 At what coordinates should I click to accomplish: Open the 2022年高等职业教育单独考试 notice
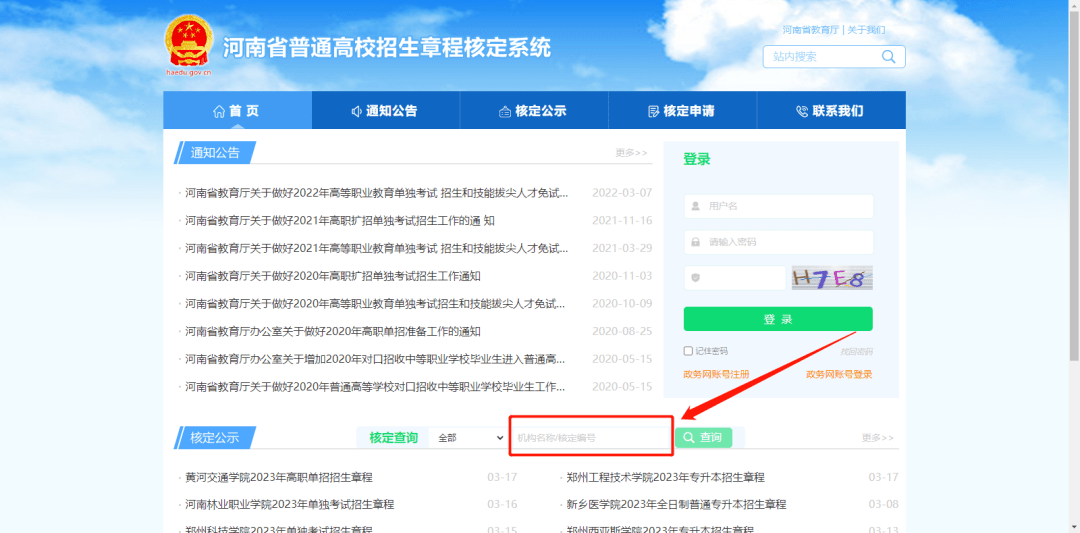click(x=377, y=193)
